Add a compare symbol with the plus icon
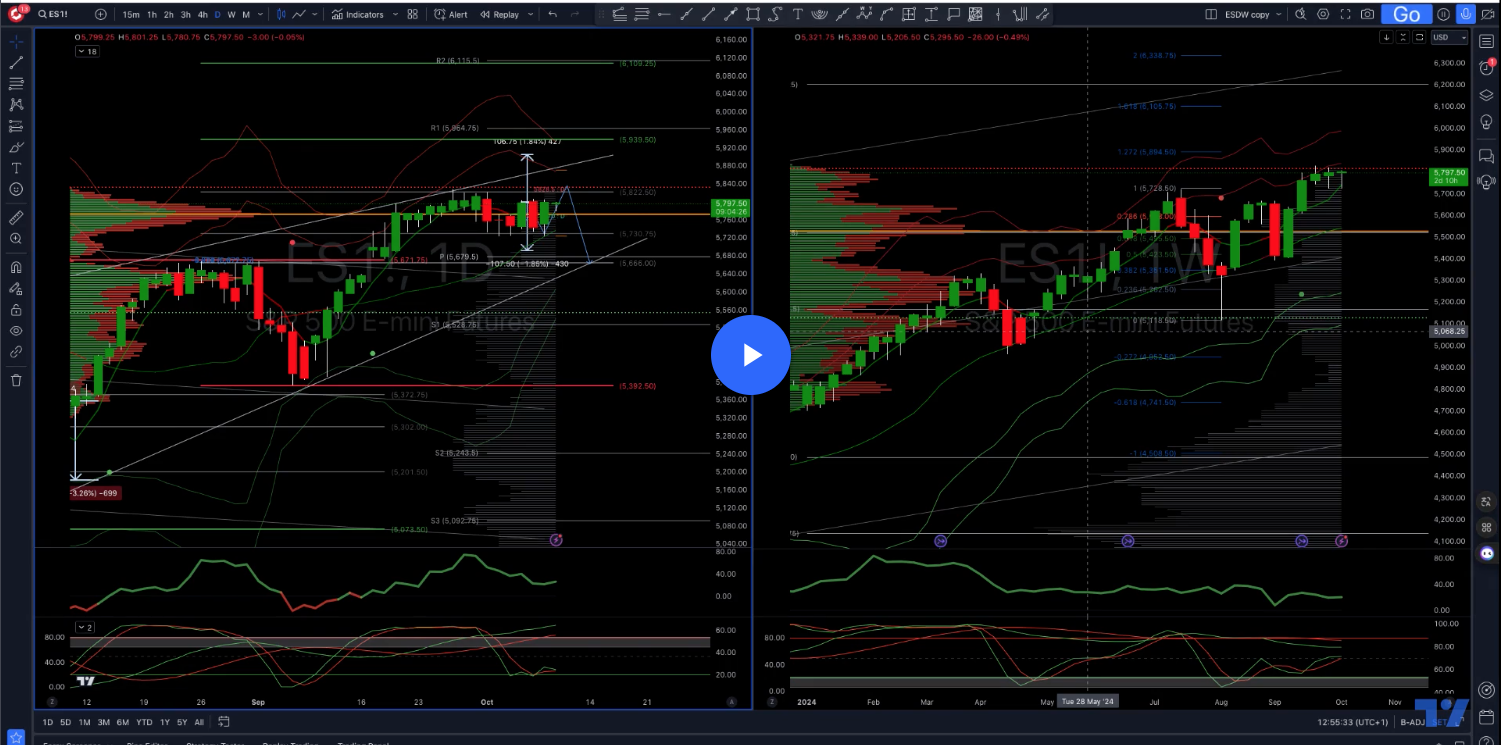Screen dimensions: 1501x745 coord(101,14)
